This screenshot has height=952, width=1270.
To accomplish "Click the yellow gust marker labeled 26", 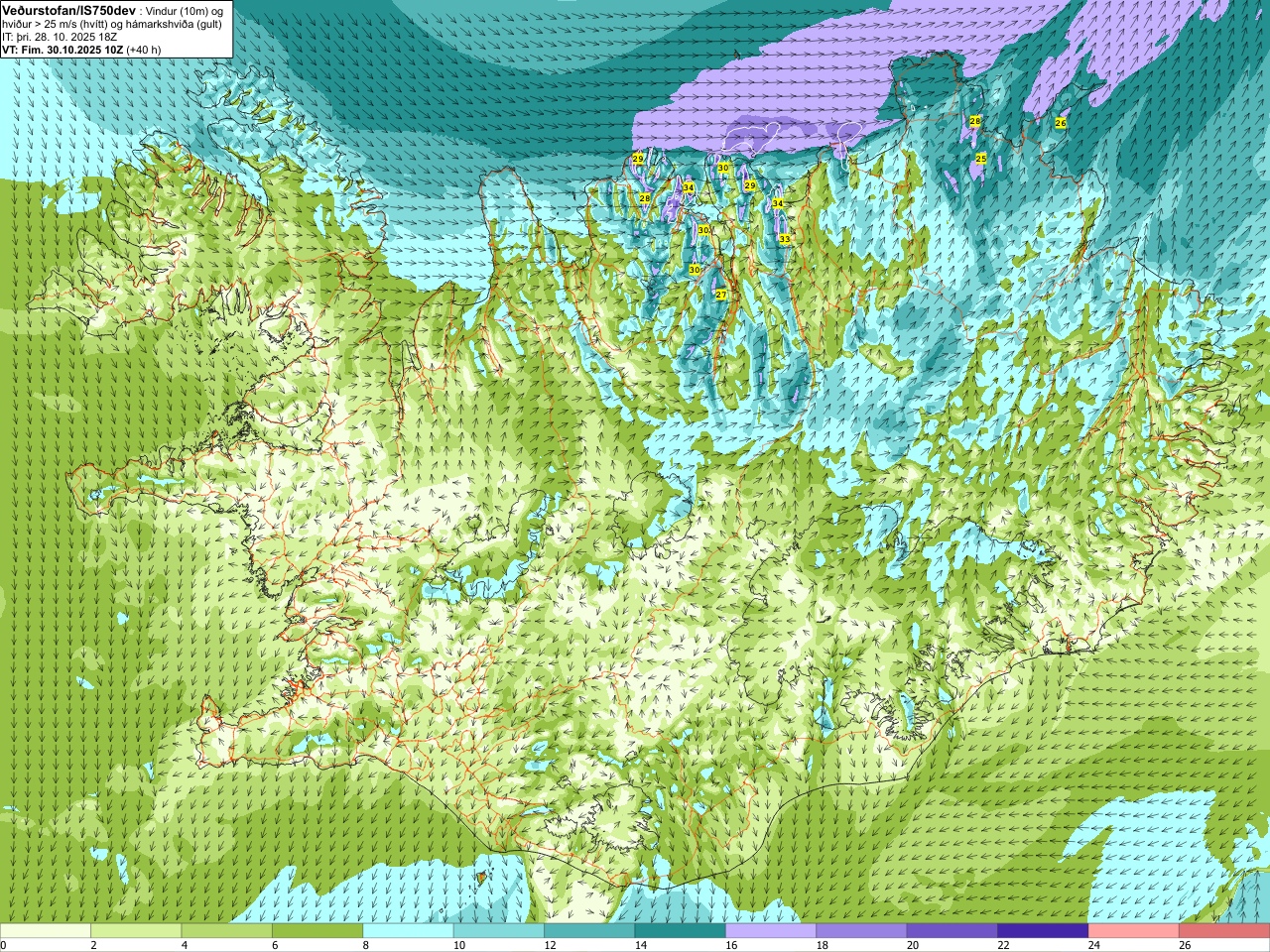I will click(x=1061, y=123).
